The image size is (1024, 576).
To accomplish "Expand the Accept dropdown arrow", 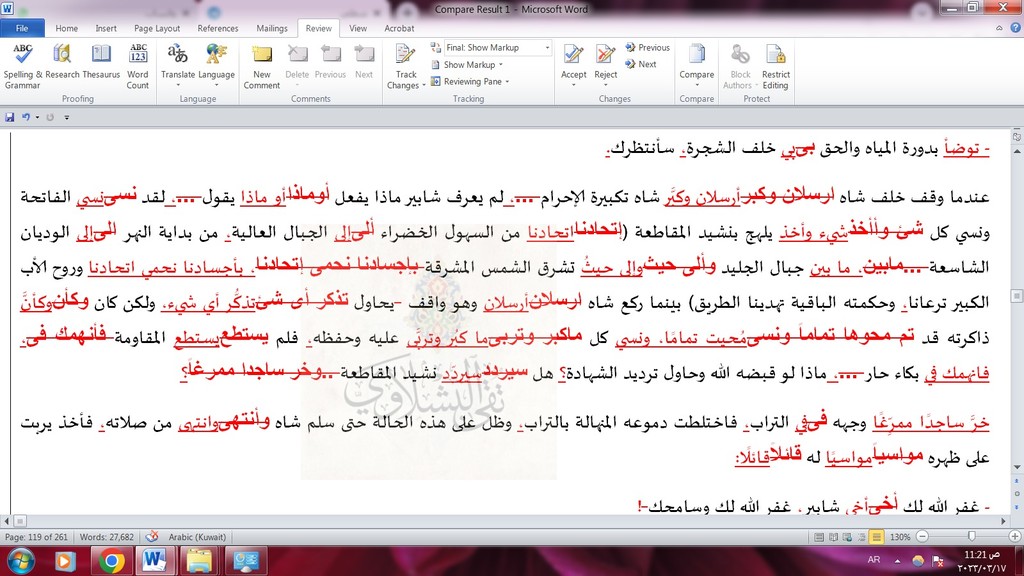I will tap(573, 86).
